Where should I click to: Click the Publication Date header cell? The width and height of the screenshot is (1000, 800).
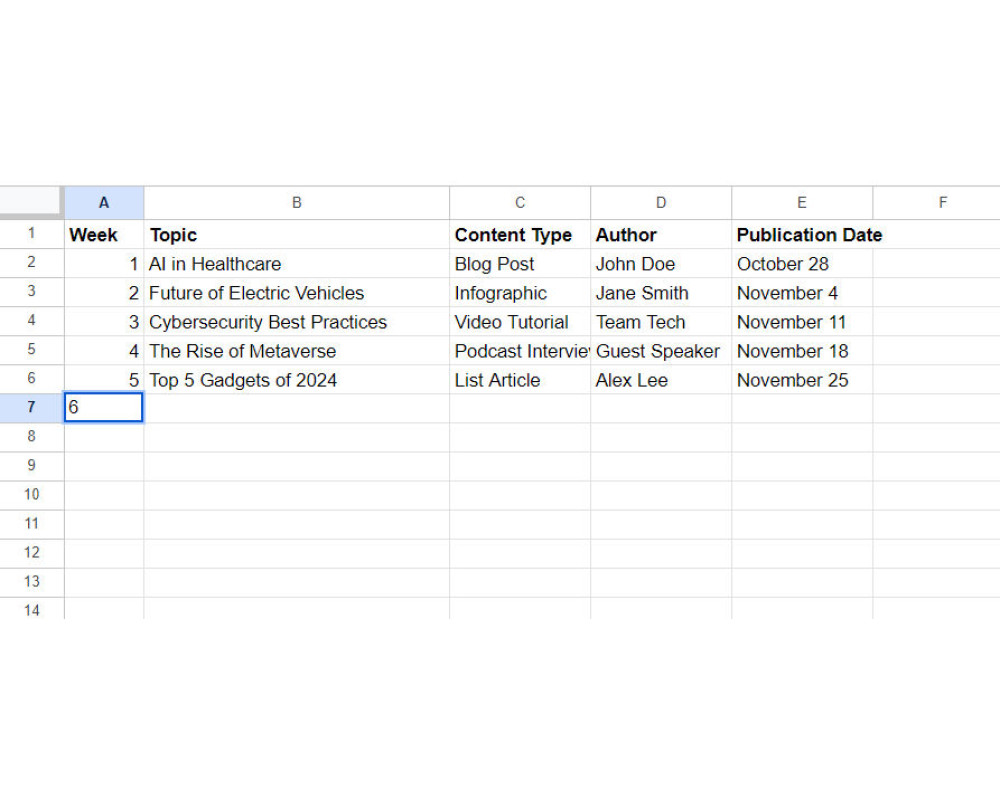pyautogui.click(x=802, y=234)
